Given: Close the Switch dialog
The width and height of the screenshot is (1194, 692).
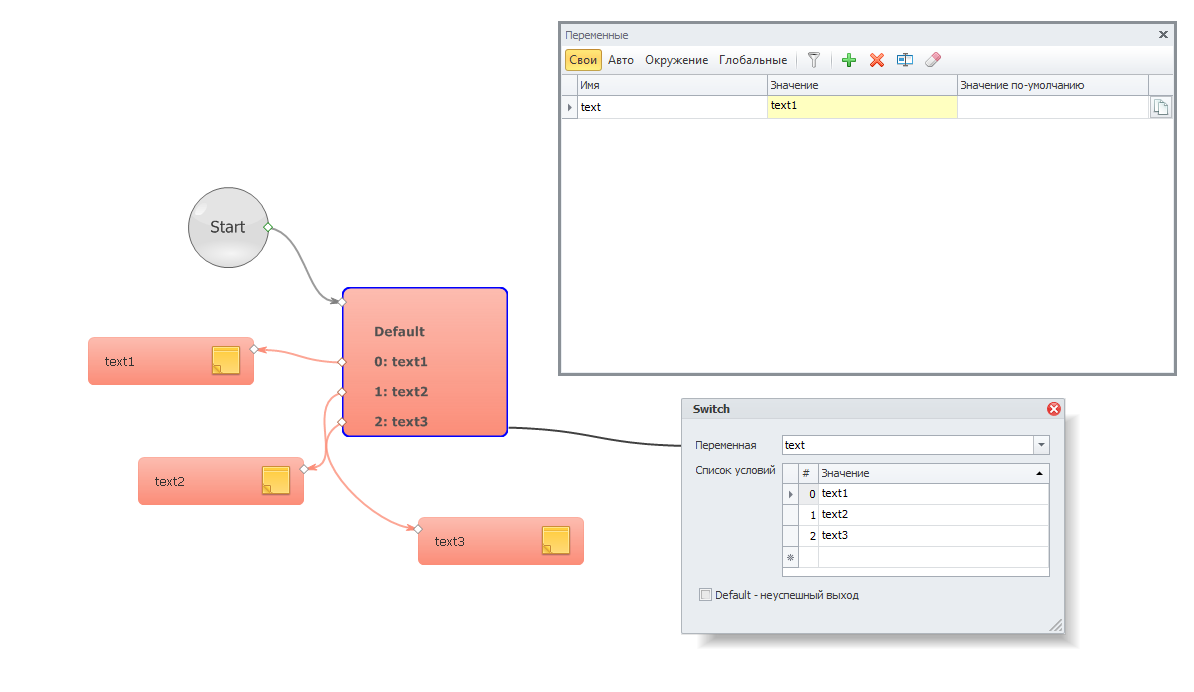Looking at the screenshot, I should [1053, 409].
